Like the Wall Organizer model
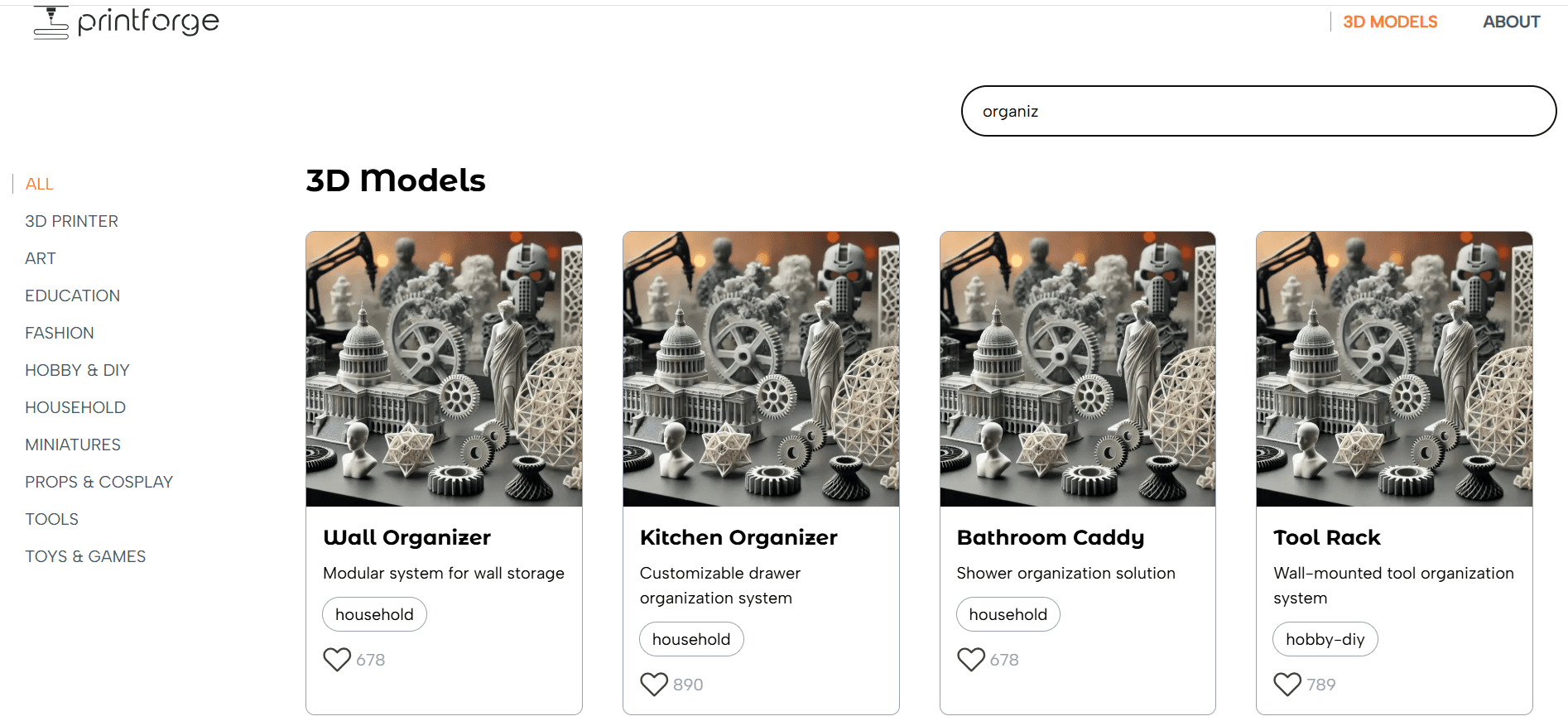 coord(337,659)
